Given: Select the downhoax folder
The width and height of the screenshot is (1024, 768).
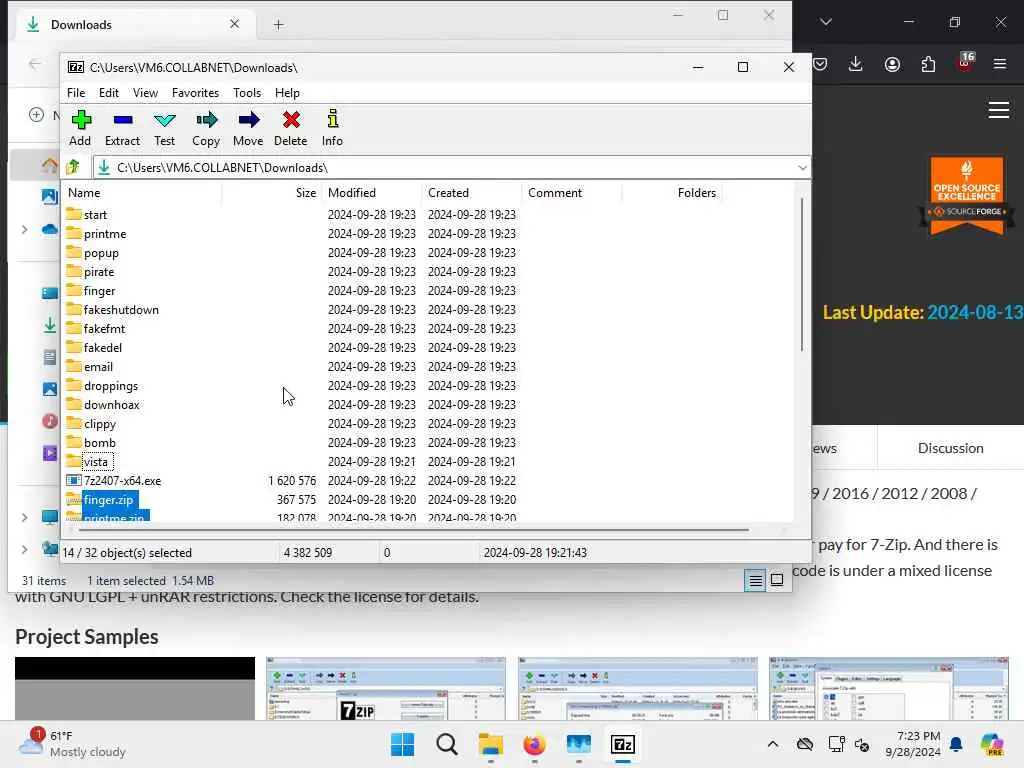Looking at the screenshot, I should (x=111, y=405).
